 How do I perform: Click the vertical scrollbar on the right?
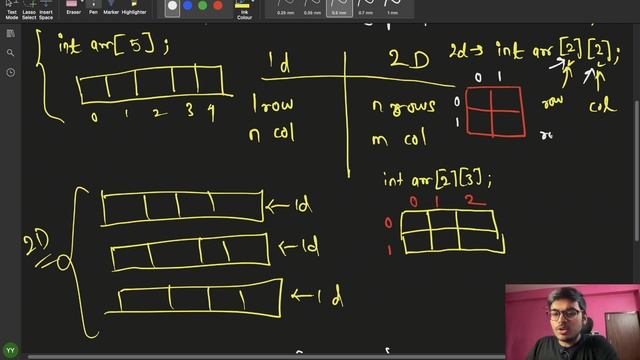pos(637,171)
